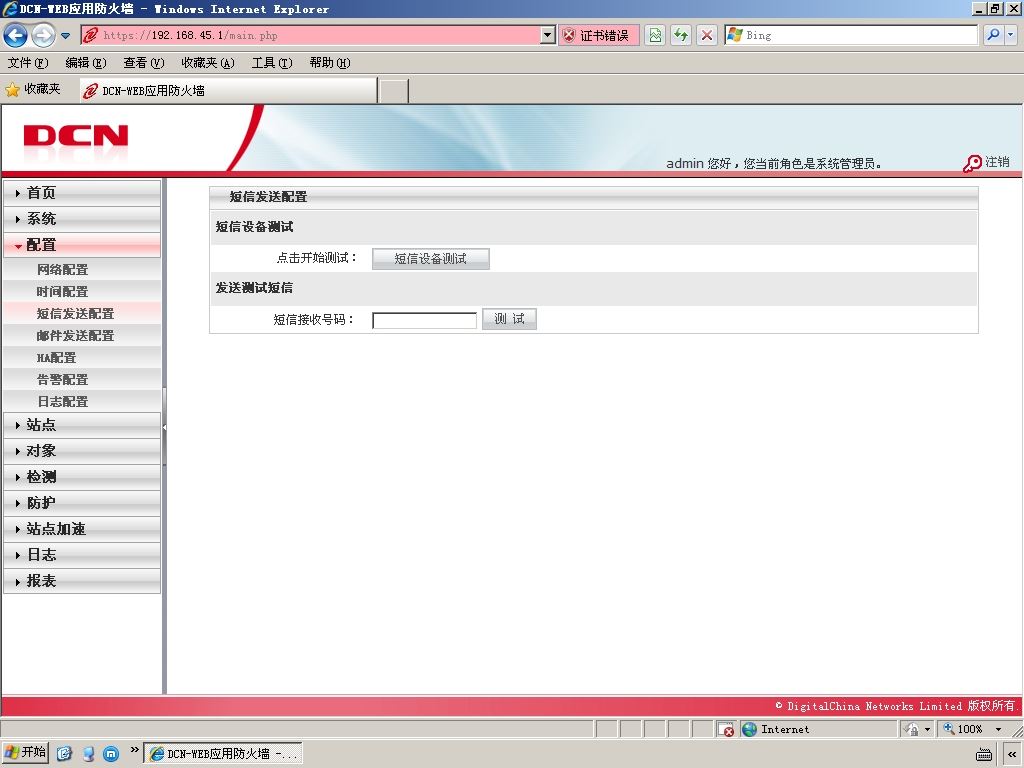Open 邮件发送配置 in the sidebar
This screenshot has width=1024, height=768.
point(82,336)
